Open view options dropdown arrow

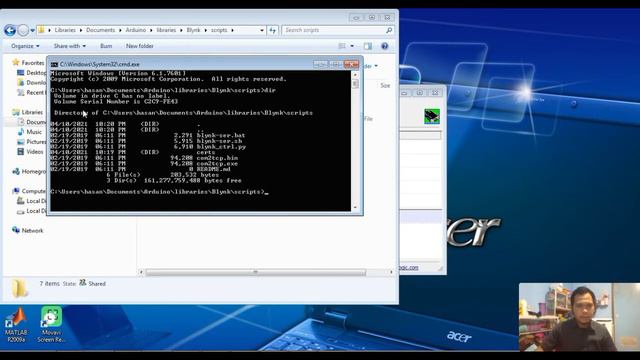tap(352, 46)
